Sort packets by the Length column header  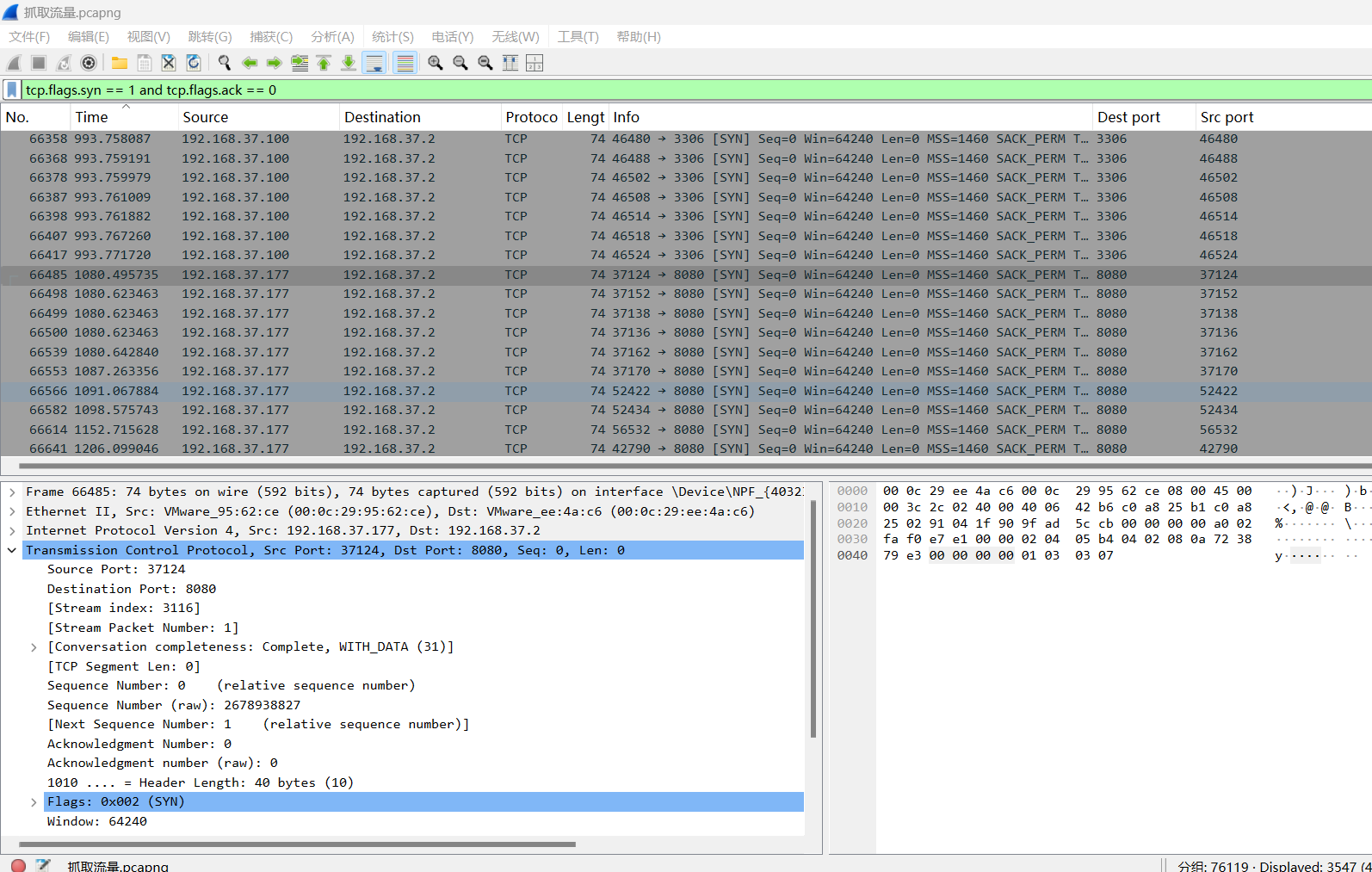click(585, 117)
